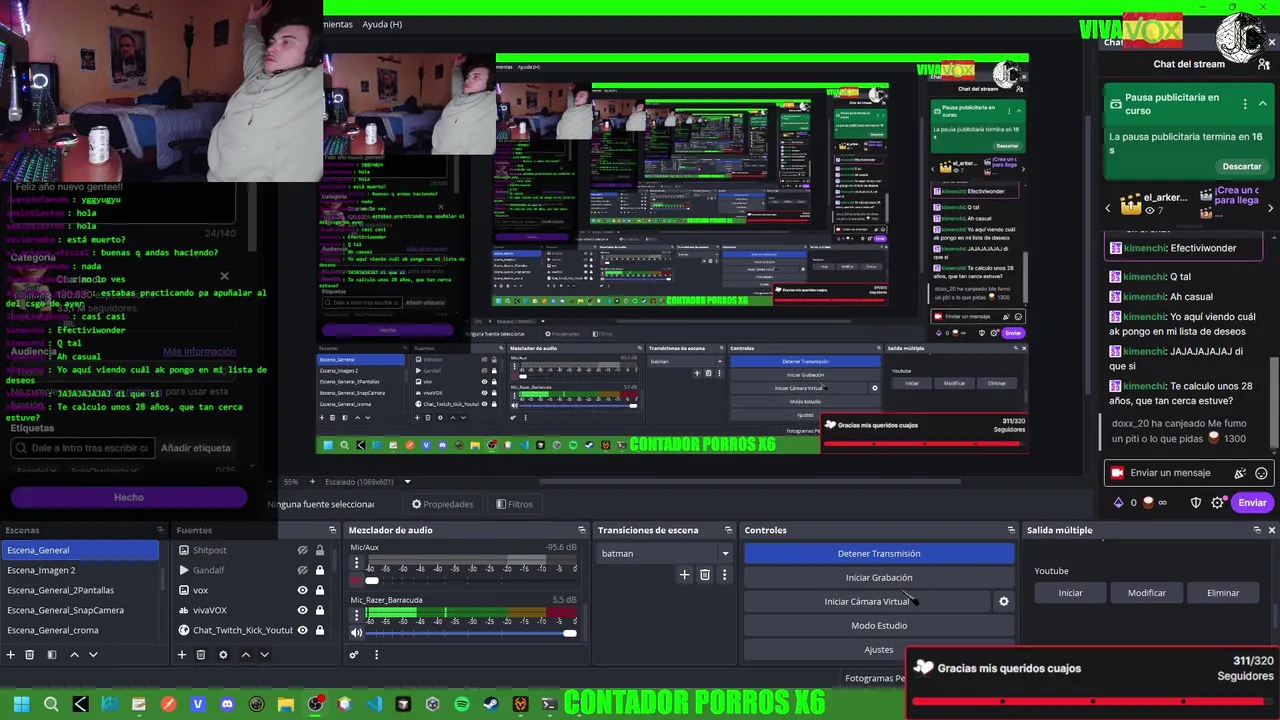1280x720 pixels.
Task: Select the Escena_Imagen 2 scene
Action: coord(80,570)
